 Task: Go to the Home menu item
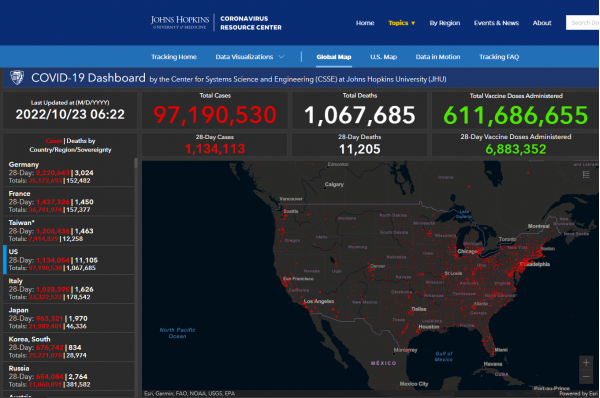click(365, 23)
